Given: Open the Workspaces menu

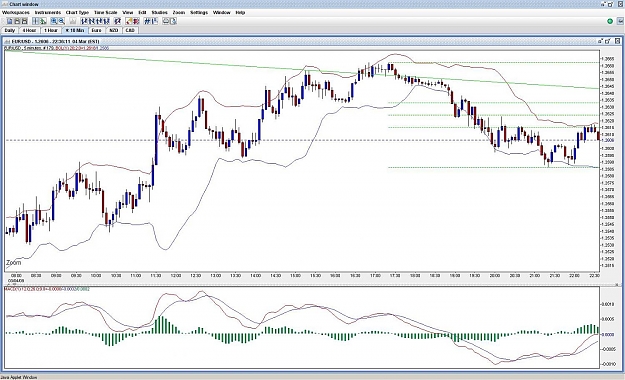Looking at the screenshot, I should [16, 12].
